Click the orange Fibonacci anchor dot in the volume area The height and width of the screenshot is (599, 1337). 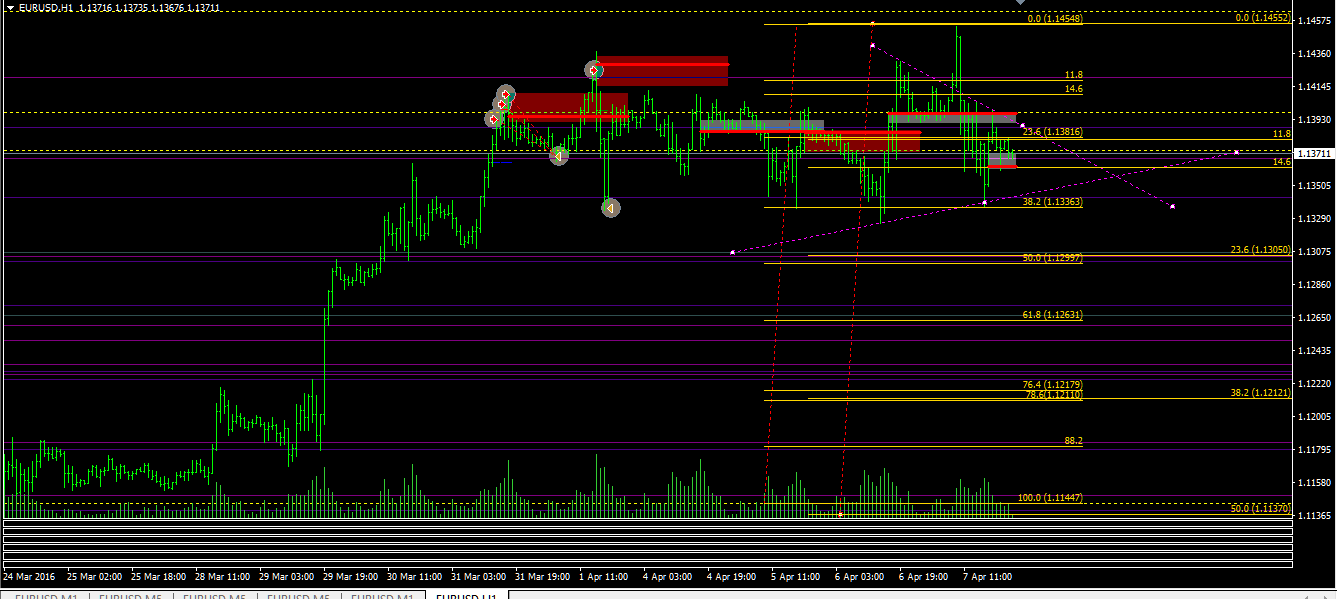pos(841,514)
